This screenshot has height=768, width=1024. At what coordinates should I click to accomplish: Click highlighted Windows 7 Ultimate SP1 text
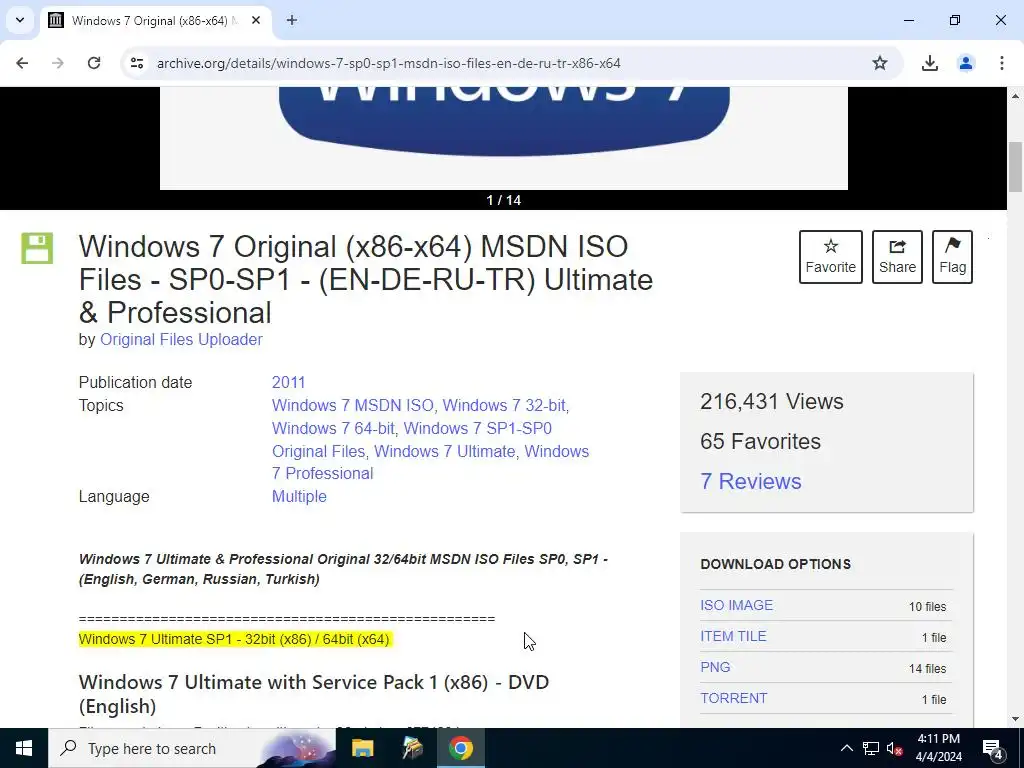[x=234, y=639]
